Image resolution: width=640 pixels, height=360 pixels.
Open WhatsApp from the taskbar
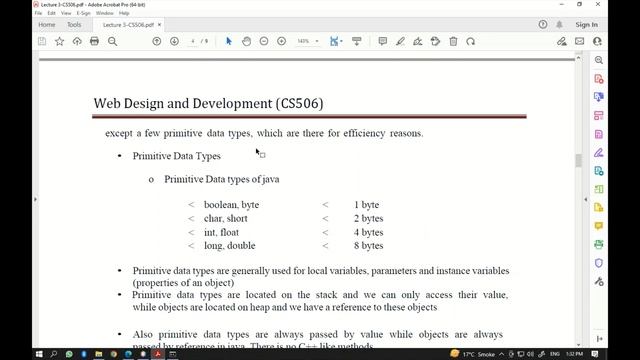pyautogui.click(x=69, y=354)
